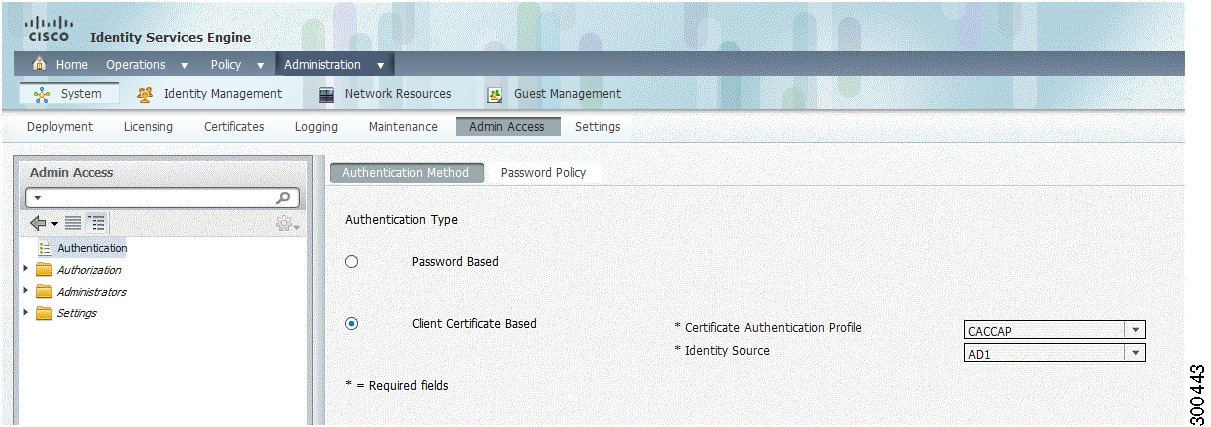Open the Policy menu
The height and width of the screenshot is (427, 1211).
click(237, 65)
